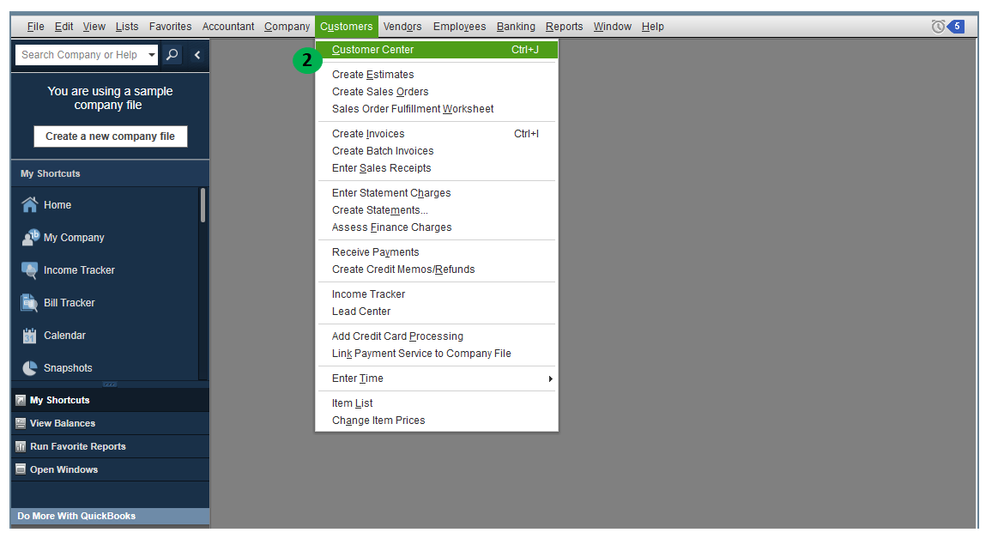Open the My Shortcuts panel section
The image size is (998, 545).
(x=109, y=400)
